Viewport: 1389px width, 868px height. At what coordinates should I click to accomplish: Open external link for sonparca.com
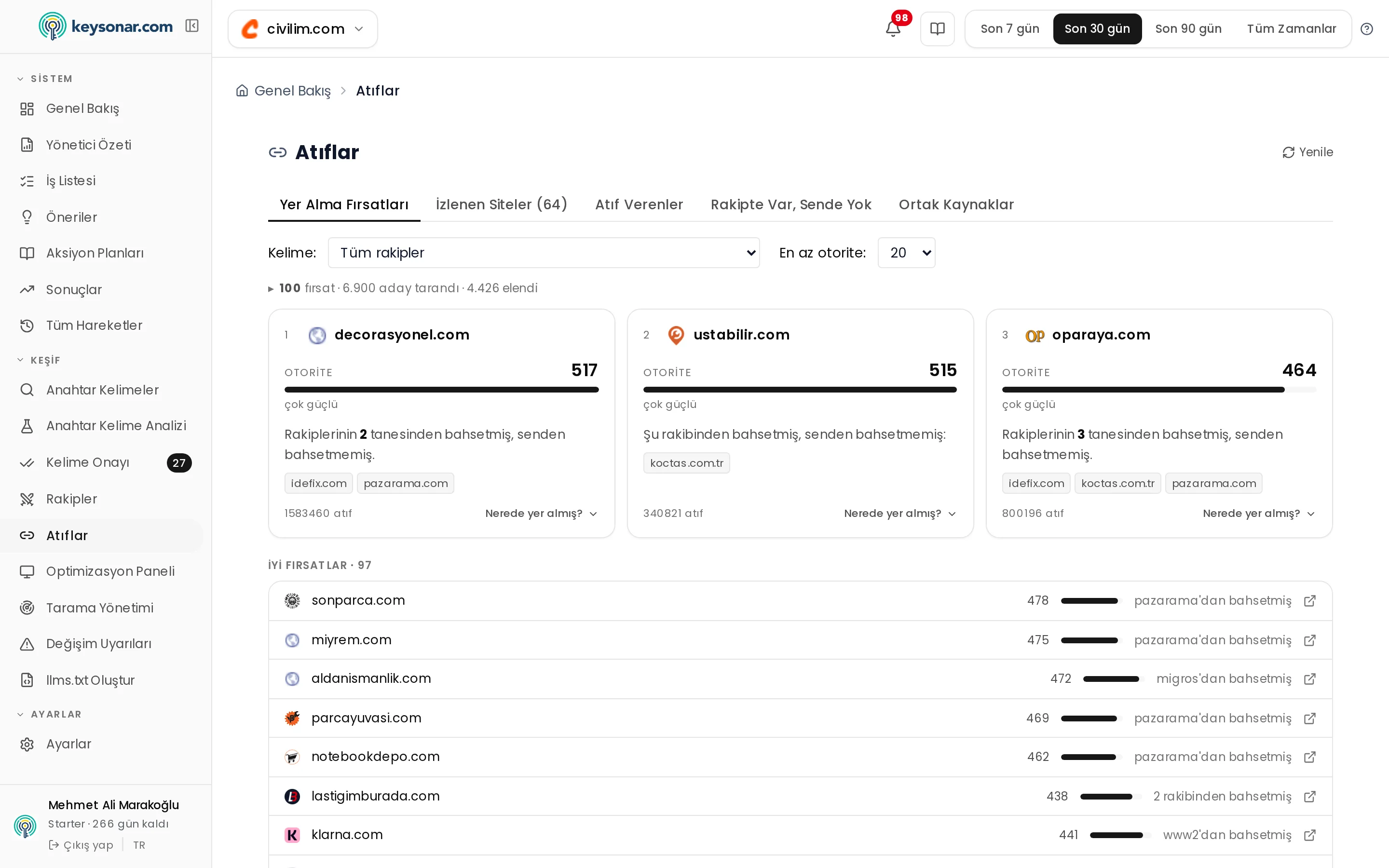pyautogui.click(x=1310, y=600)
